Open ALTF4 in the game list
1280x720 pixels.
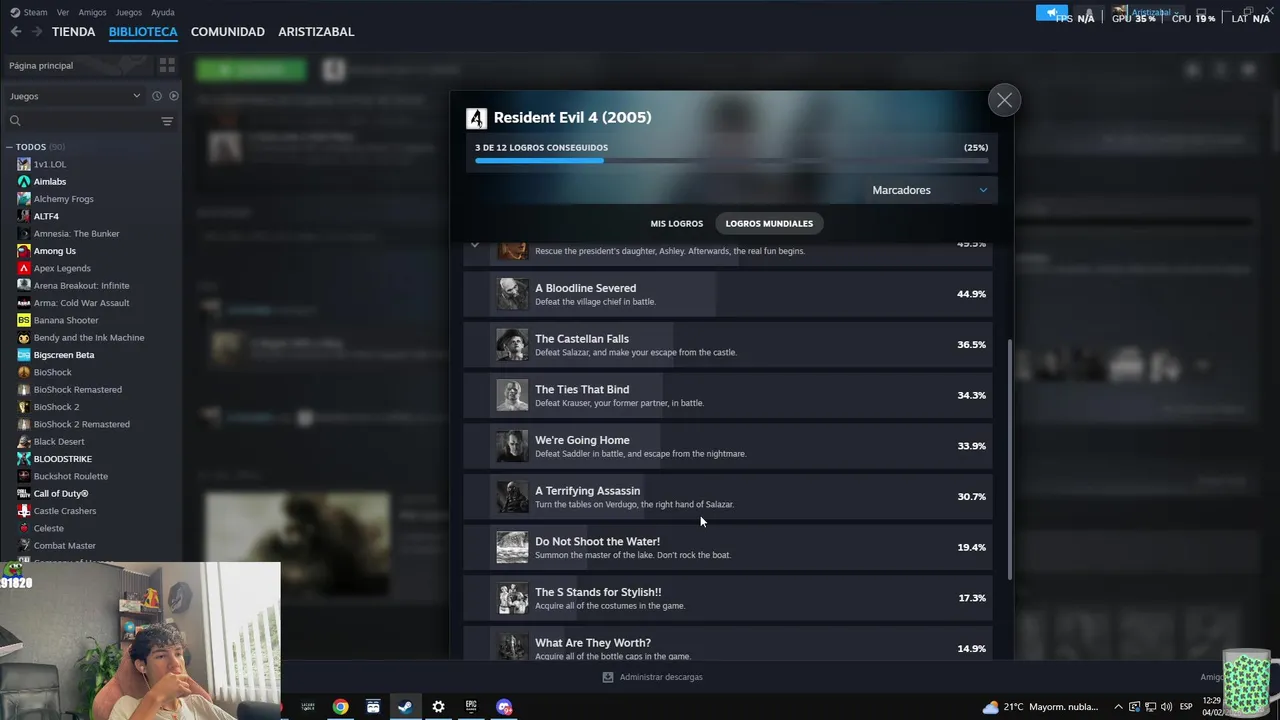tap(46, 216)
